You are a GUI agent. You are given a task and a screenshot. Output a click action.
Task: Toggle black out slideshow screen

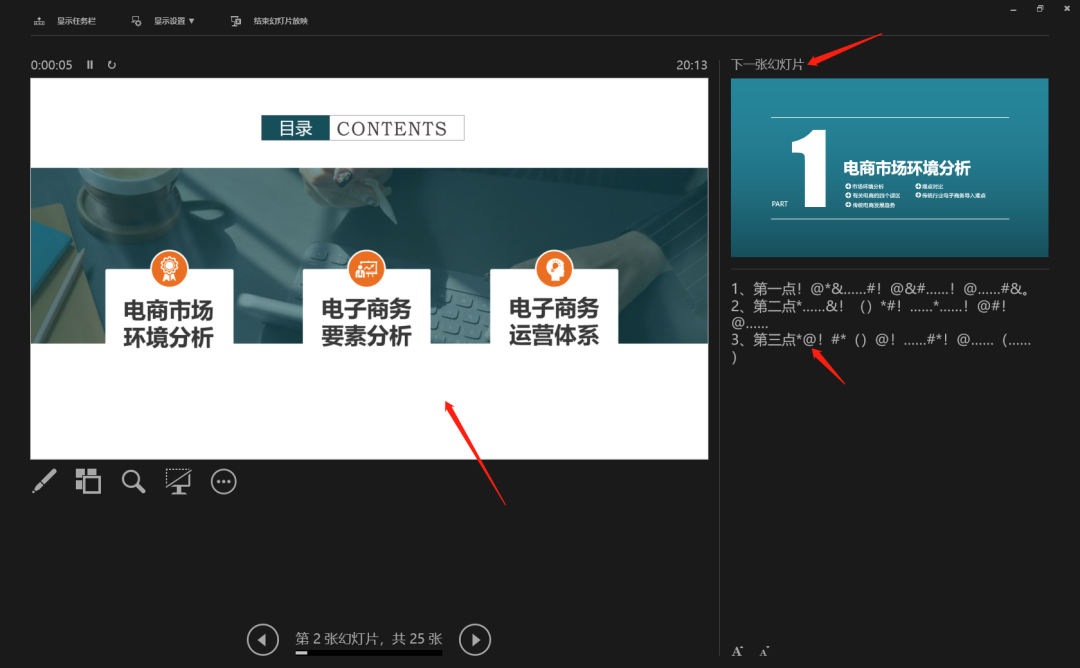coord(178,481)
